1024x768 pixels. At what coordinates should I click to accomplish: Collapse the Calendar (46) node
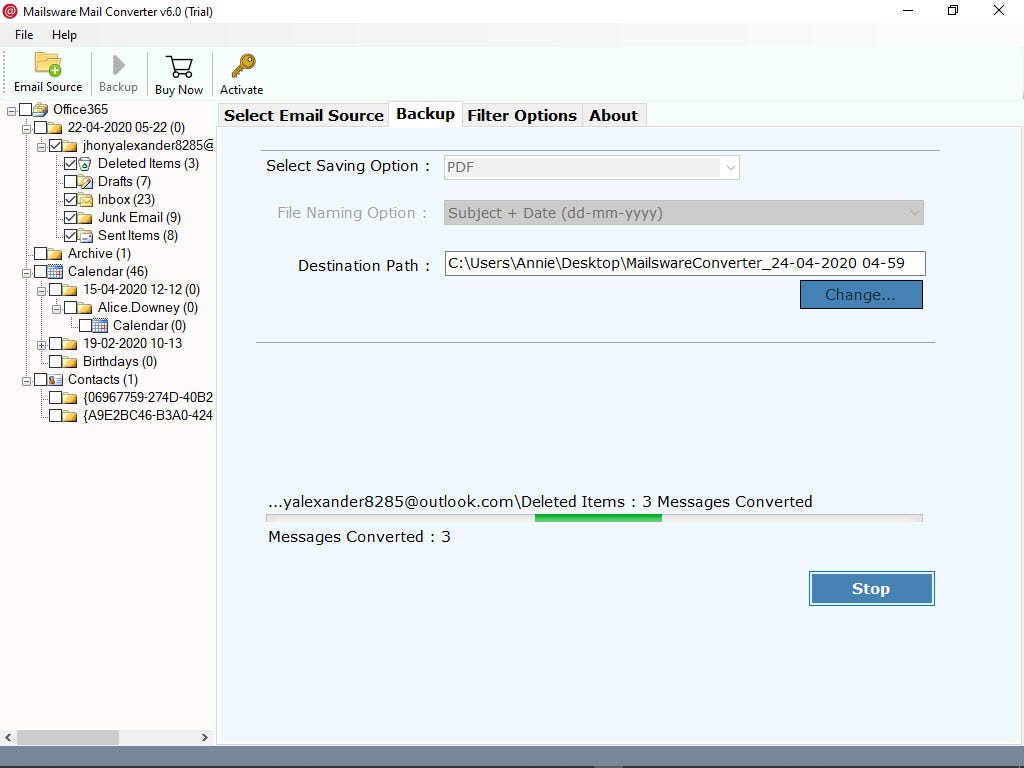[x=26, y=273]
